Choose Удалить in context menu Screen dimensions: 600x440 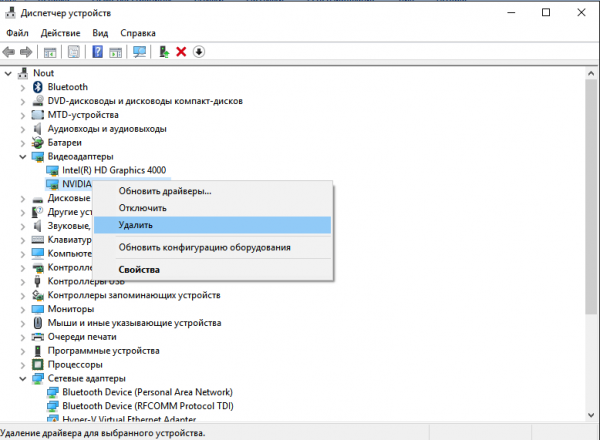click(213, 225)
